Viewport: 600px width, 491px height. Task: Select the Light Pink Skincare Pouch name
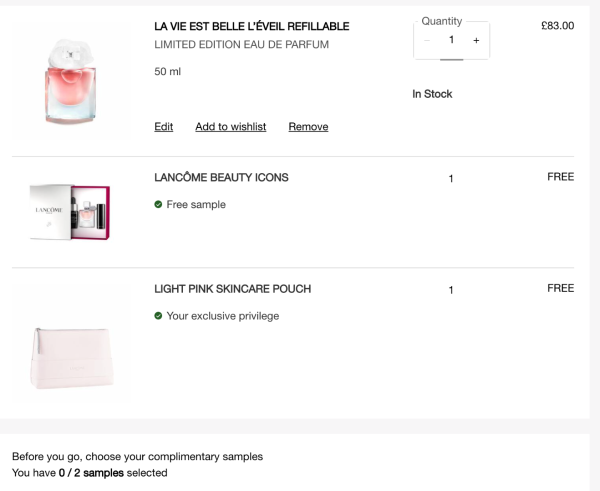tap(232, 289)
